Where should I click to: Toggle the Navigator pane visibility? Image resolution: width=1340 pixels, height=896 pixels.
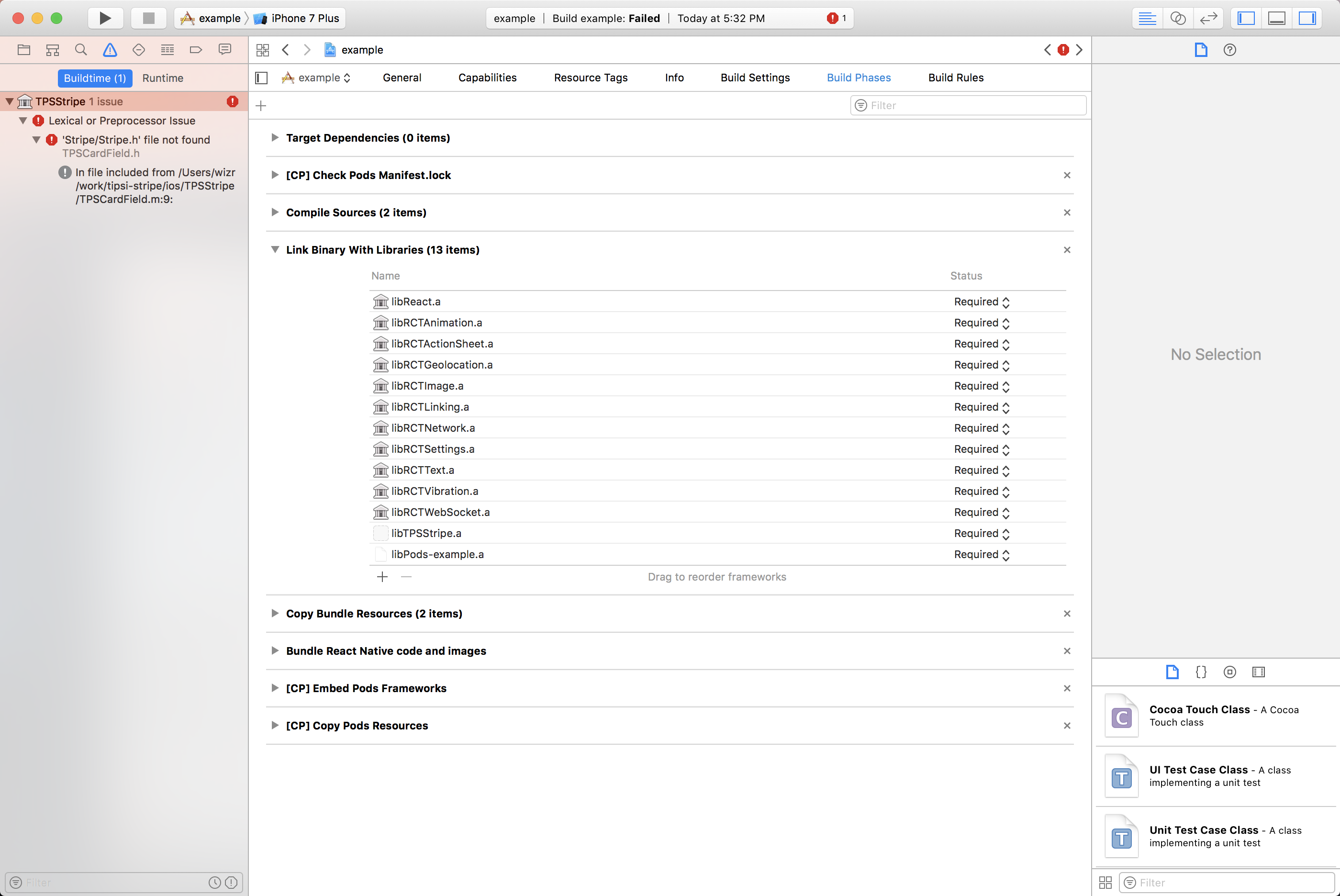pyautogui.click(x=1246, y=18)
